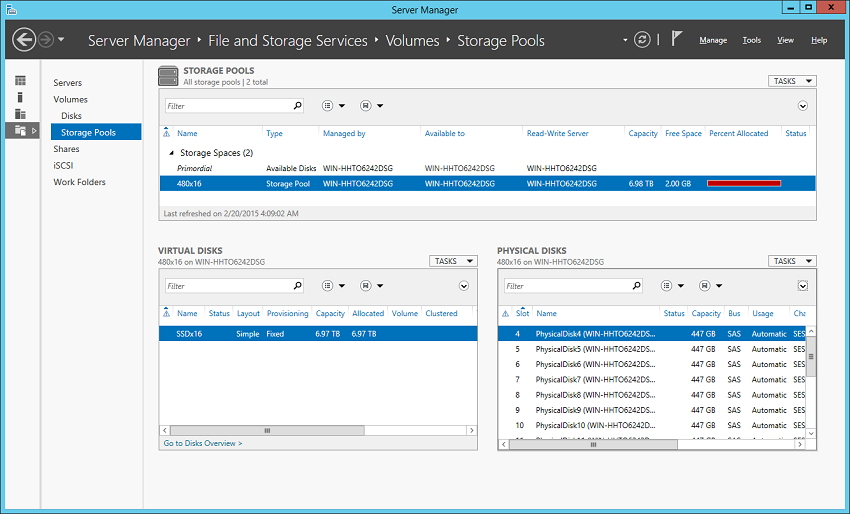Screen dimensions: 850x514
Task: Open the Tools menu
Action: click(x=752, y=40)
